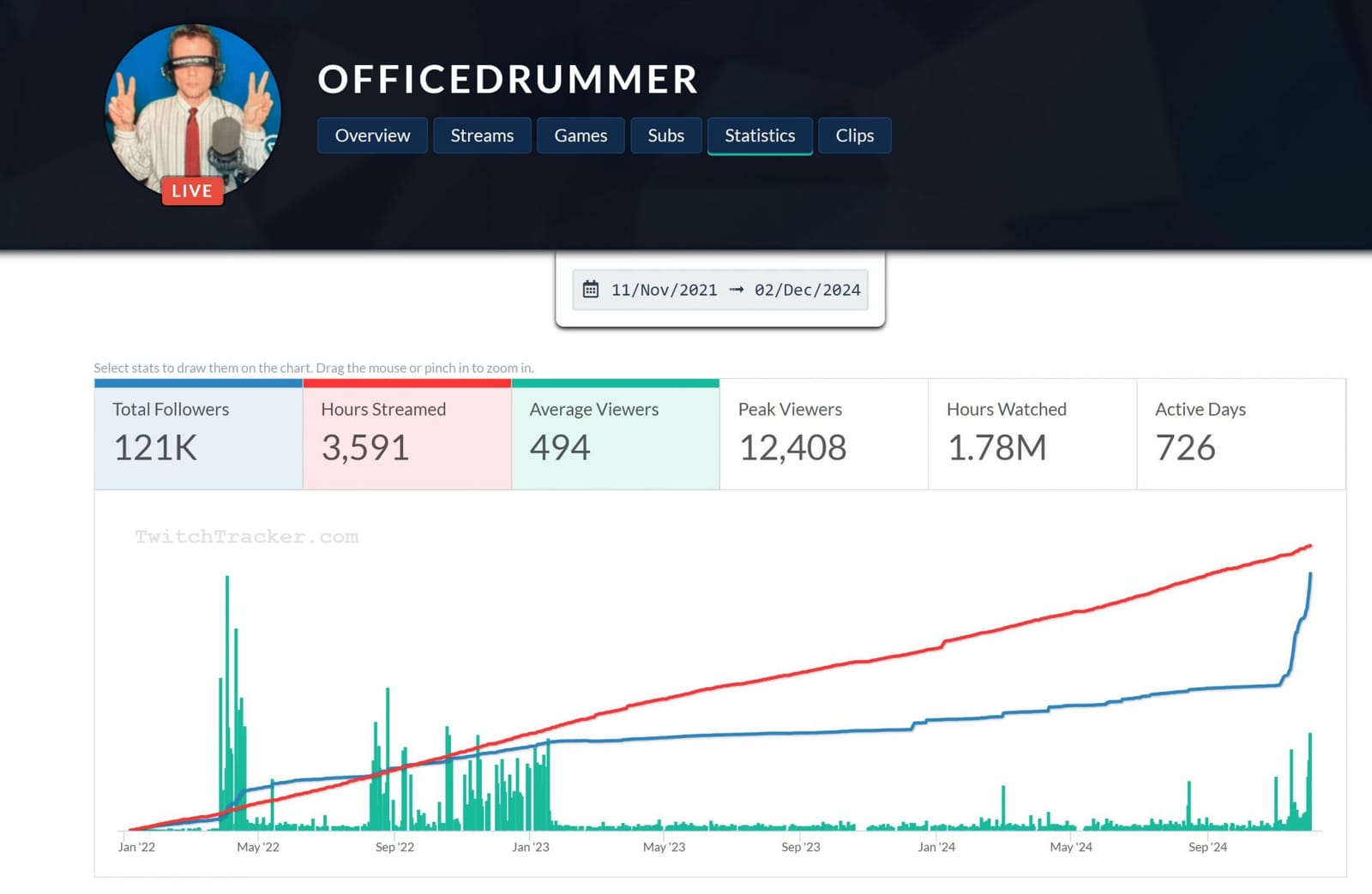Toggle the Total Followers stat on the chart
Image resolution: width=1372 pixels, height=894 pixels.
pos(197,433)
